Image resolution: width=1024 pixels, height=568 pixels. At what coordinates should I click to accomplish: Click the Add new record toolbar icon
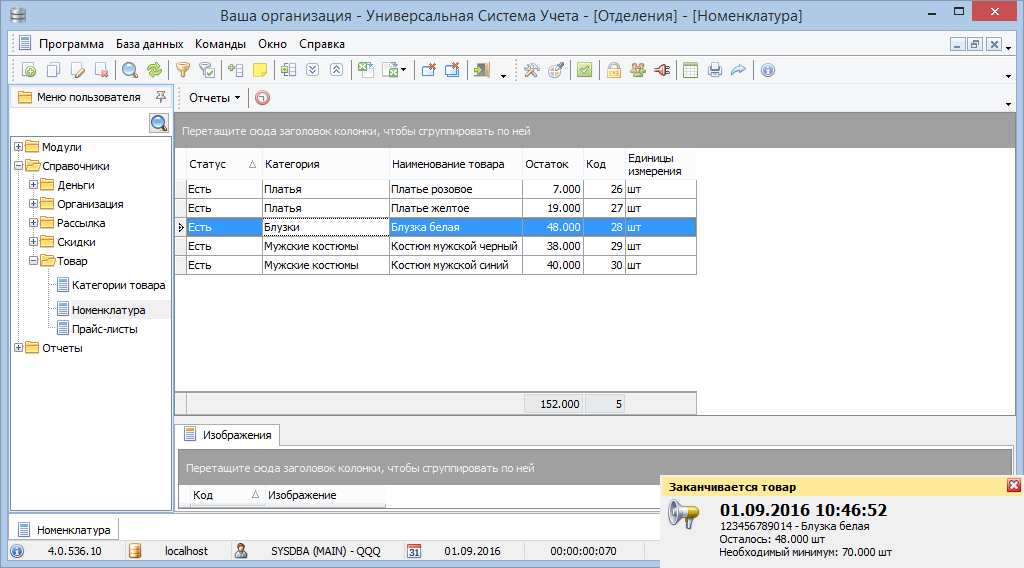(29, 70)
